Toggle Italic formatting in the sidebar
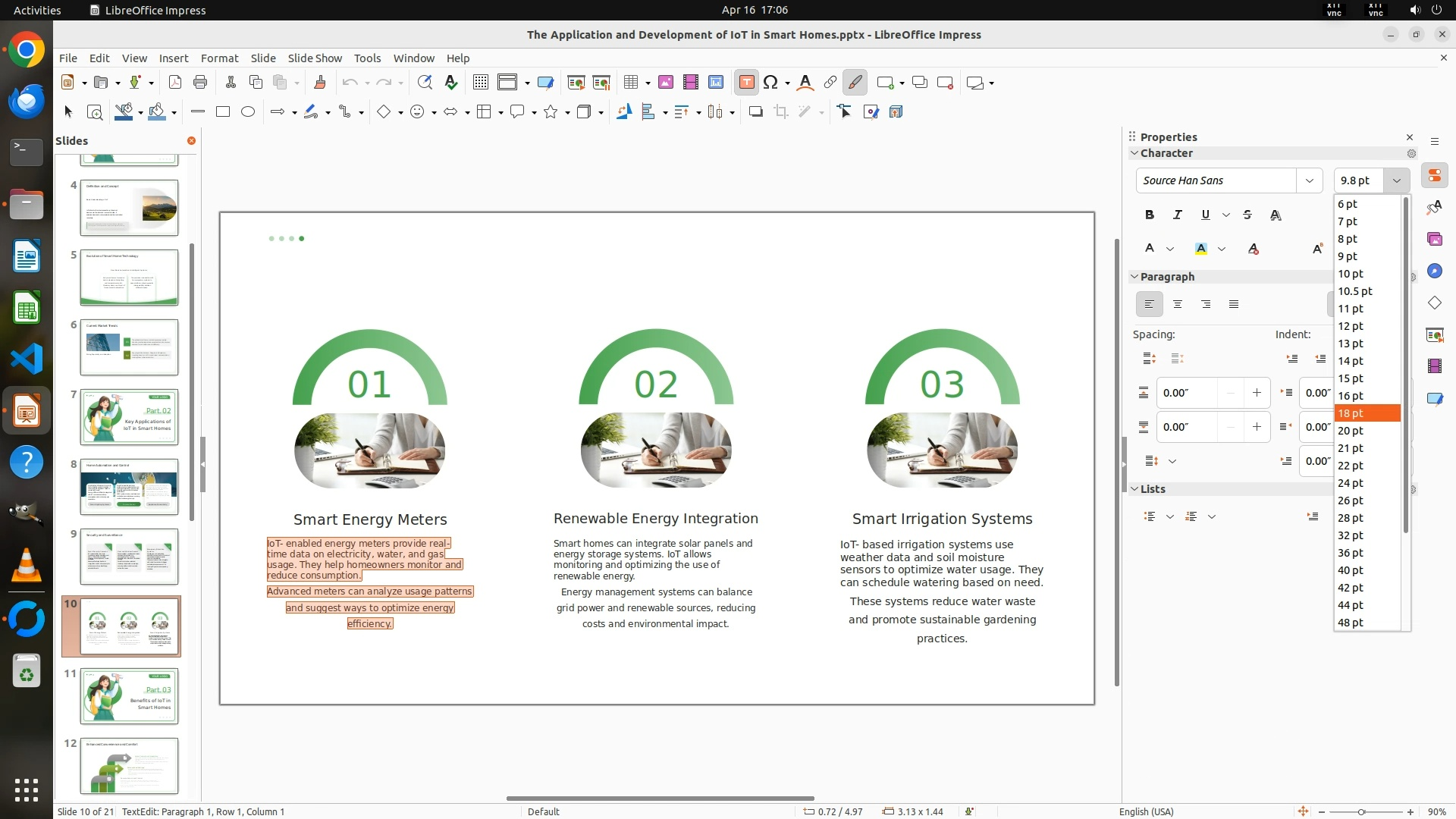The image size is (1456, 819). click(1177, 215)
